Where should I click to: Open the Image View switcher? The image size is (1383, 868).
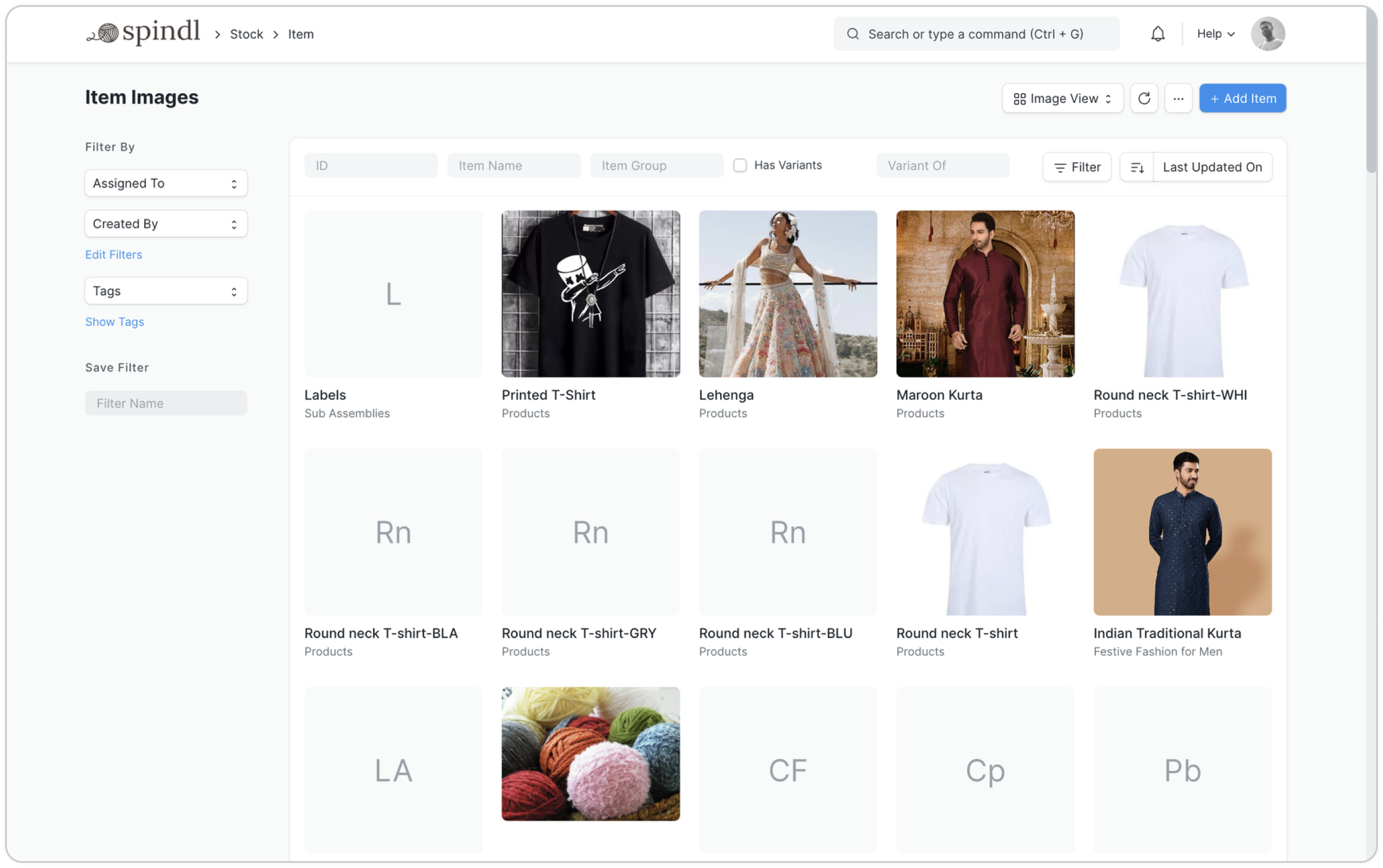pyautogui.click(x=1062, y=98)
